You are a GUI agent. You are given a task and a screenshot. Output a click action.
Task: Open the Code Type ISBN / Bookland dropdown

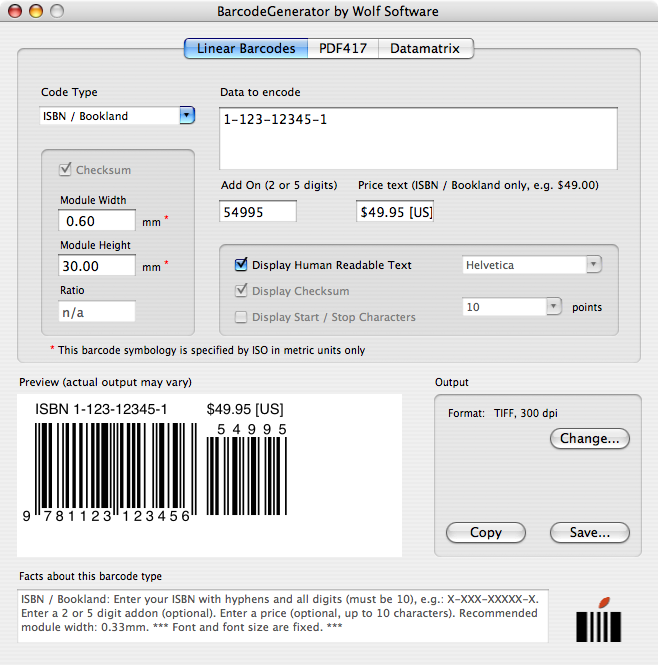click(x=117, y=116)
